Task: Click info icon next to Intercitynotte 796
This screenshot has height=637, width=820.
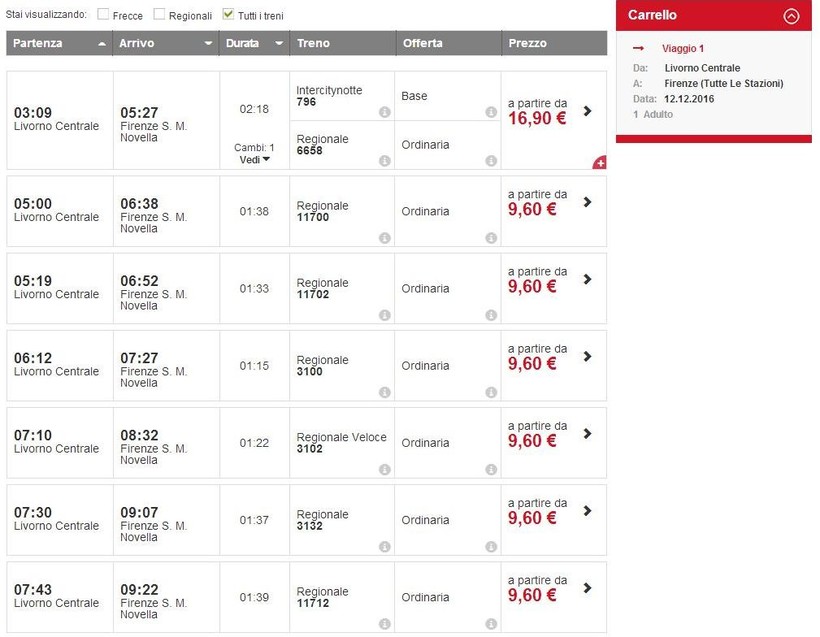Action: [384, 112]
